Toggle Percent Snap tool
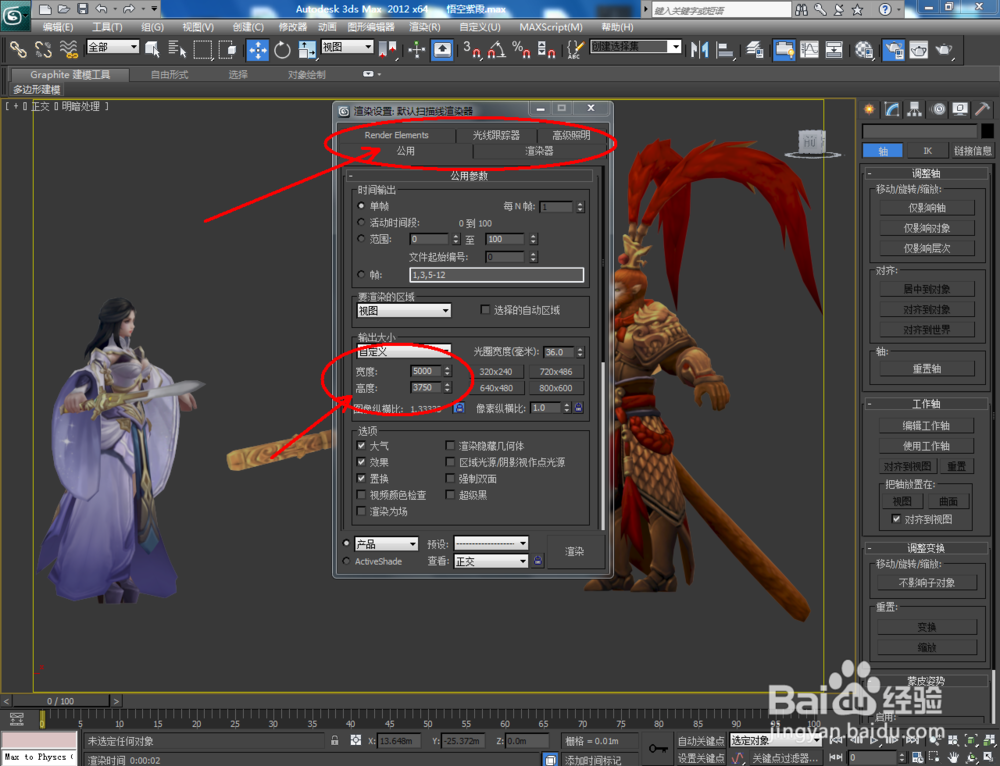This screenshot has height=766, width=1000. (520, 49)
